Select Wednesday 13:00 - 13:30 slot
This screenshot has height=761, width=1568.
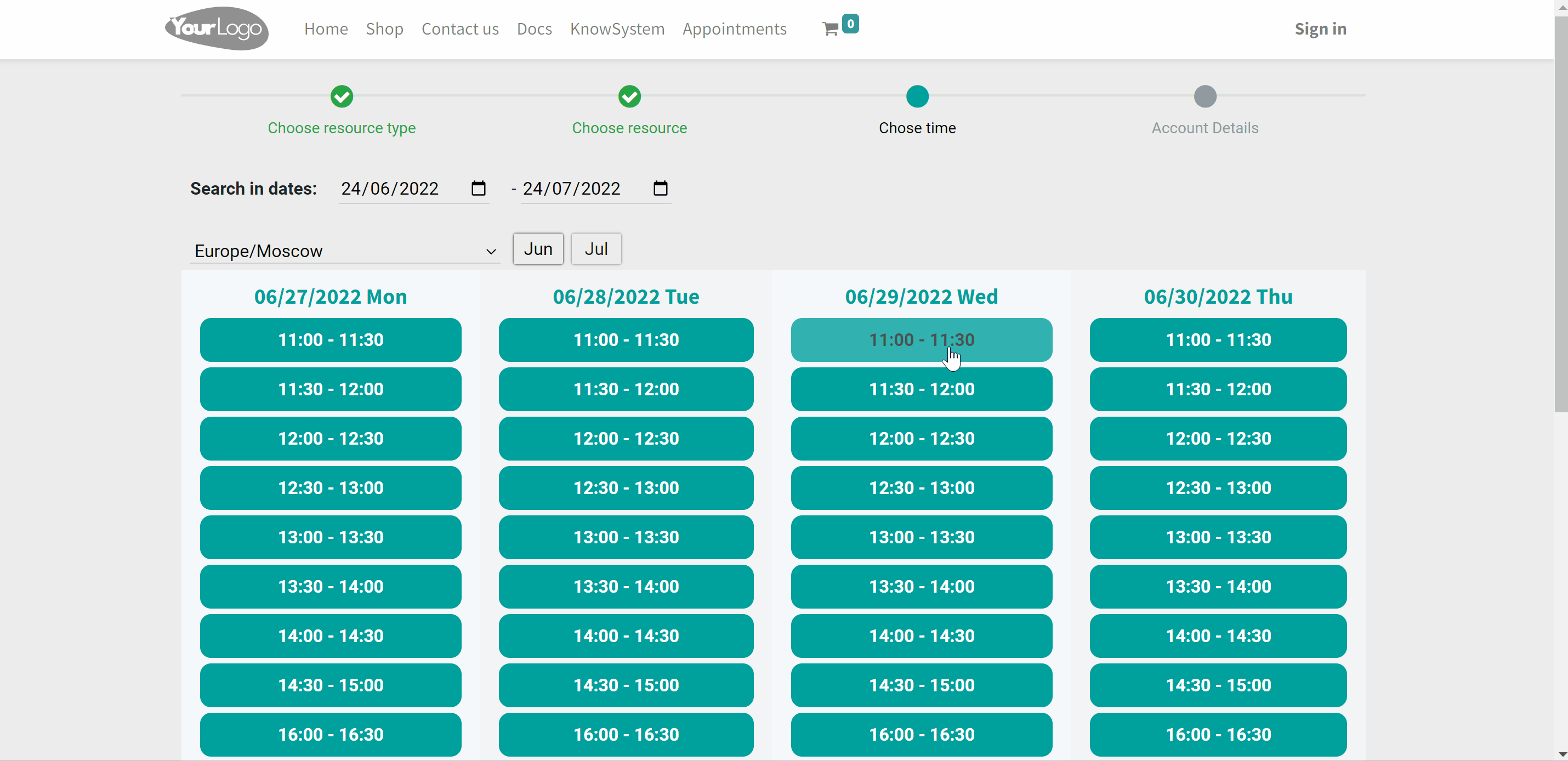(x=922, y=537)
